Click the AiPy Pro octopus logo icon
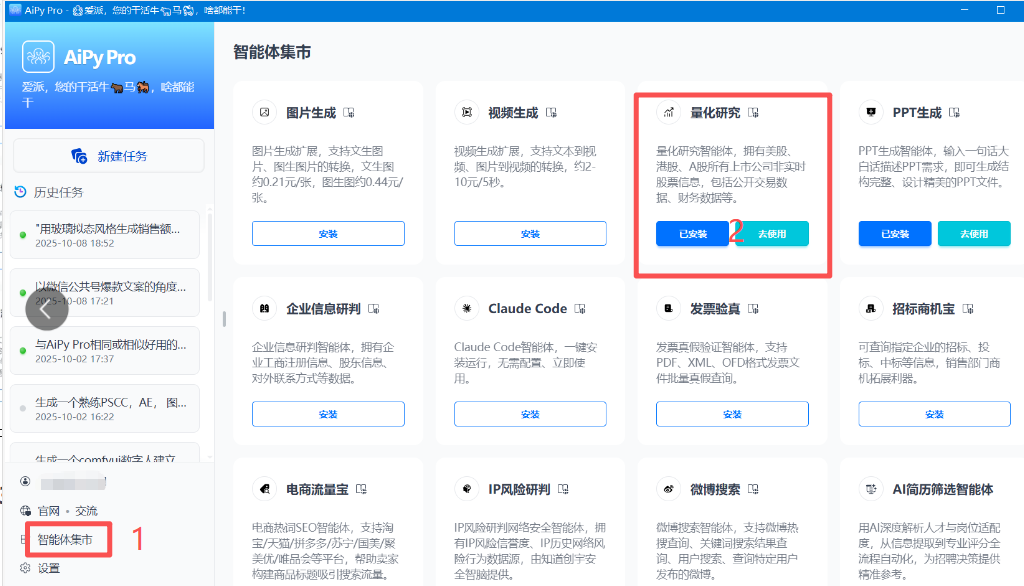The width and height of the screenshot is (1024, 586). click(x=38, y=57)
